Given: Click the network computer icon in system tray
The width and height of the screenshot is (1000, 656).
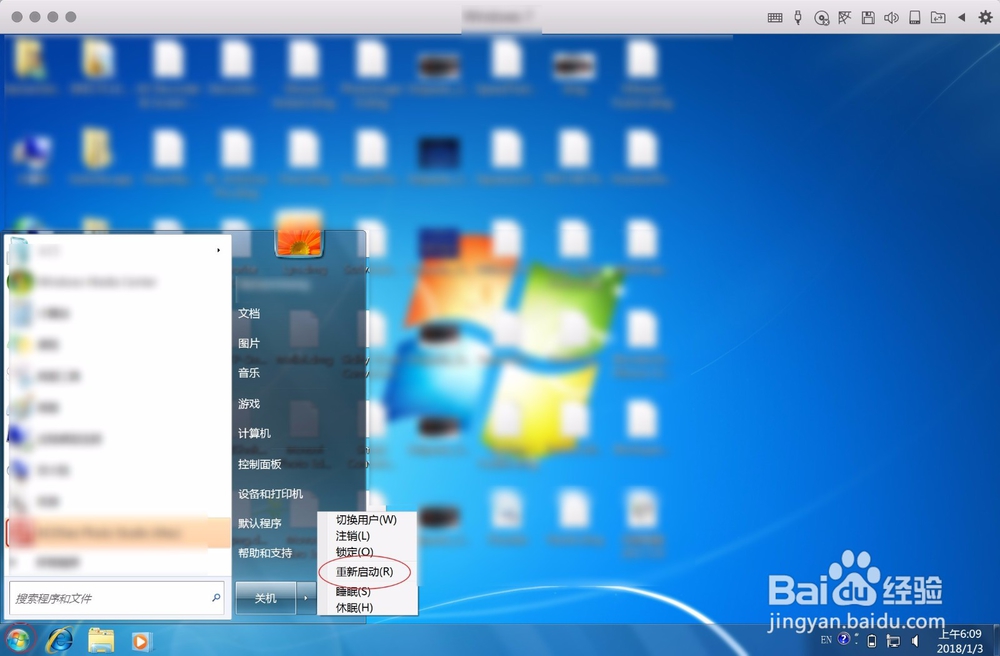Looking at the screenshot, I should tap(893, 641).
